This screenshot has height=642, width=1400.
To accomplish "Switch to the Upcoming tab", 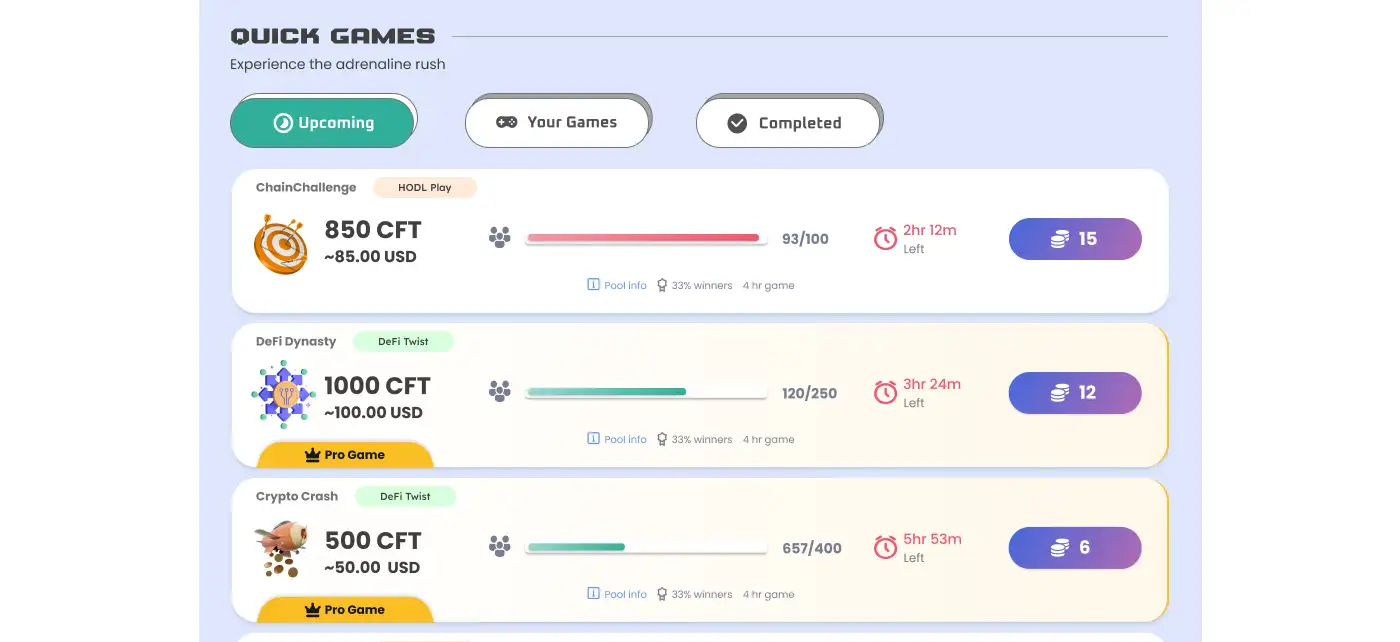I will click(x=322, y=123).
